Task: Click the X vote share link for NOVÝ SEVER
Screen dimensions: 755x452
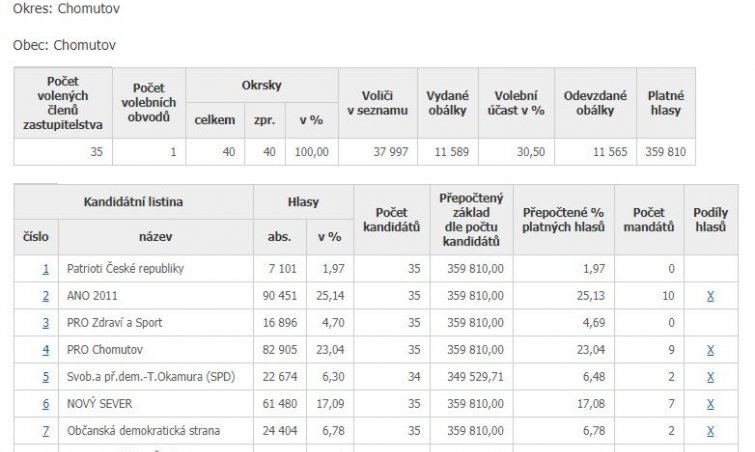Action: coord(710,404)
